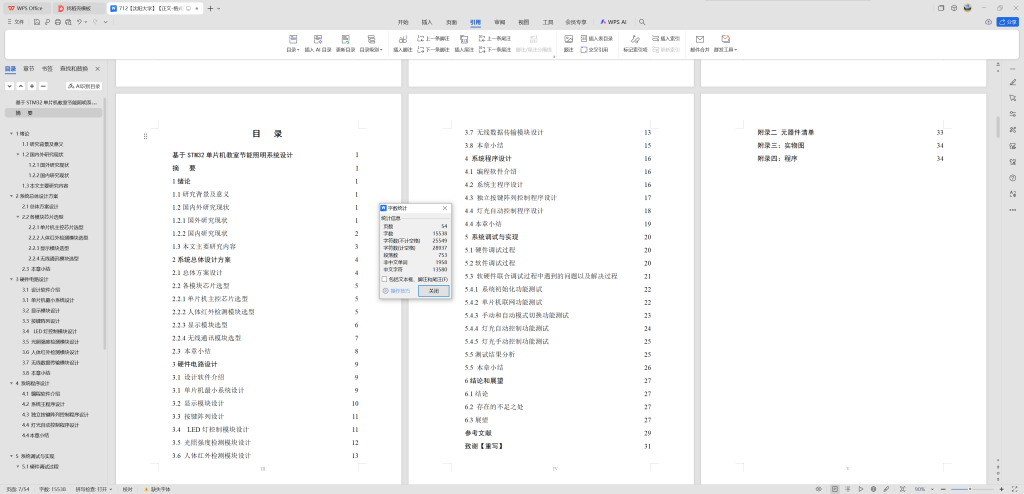Viewport: 1024px width, 494px height.
Task: Collapse the '1 绪论' outline node
Action: (11, 133)
